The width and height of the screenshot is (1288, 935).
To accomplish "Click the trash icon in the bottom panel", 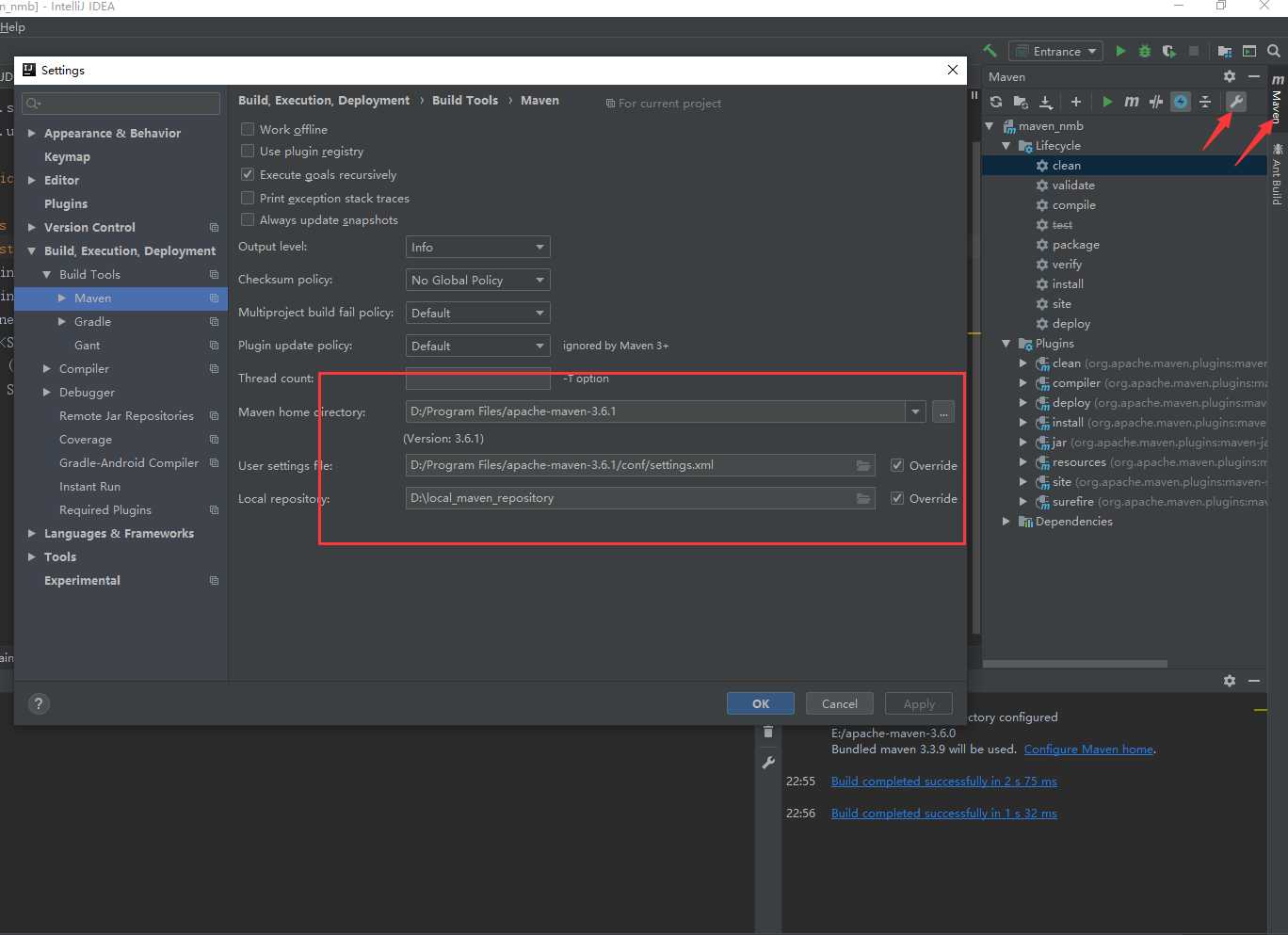I will 768,732.
